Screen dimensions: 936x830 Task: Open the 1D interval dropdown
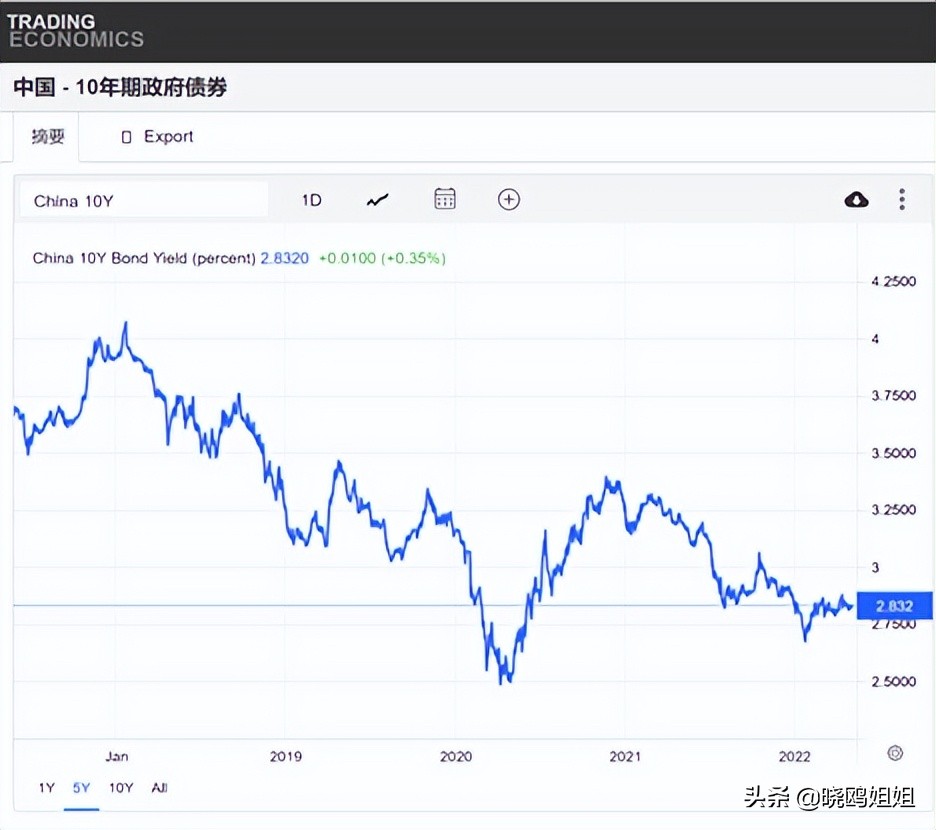click(311, 200)
